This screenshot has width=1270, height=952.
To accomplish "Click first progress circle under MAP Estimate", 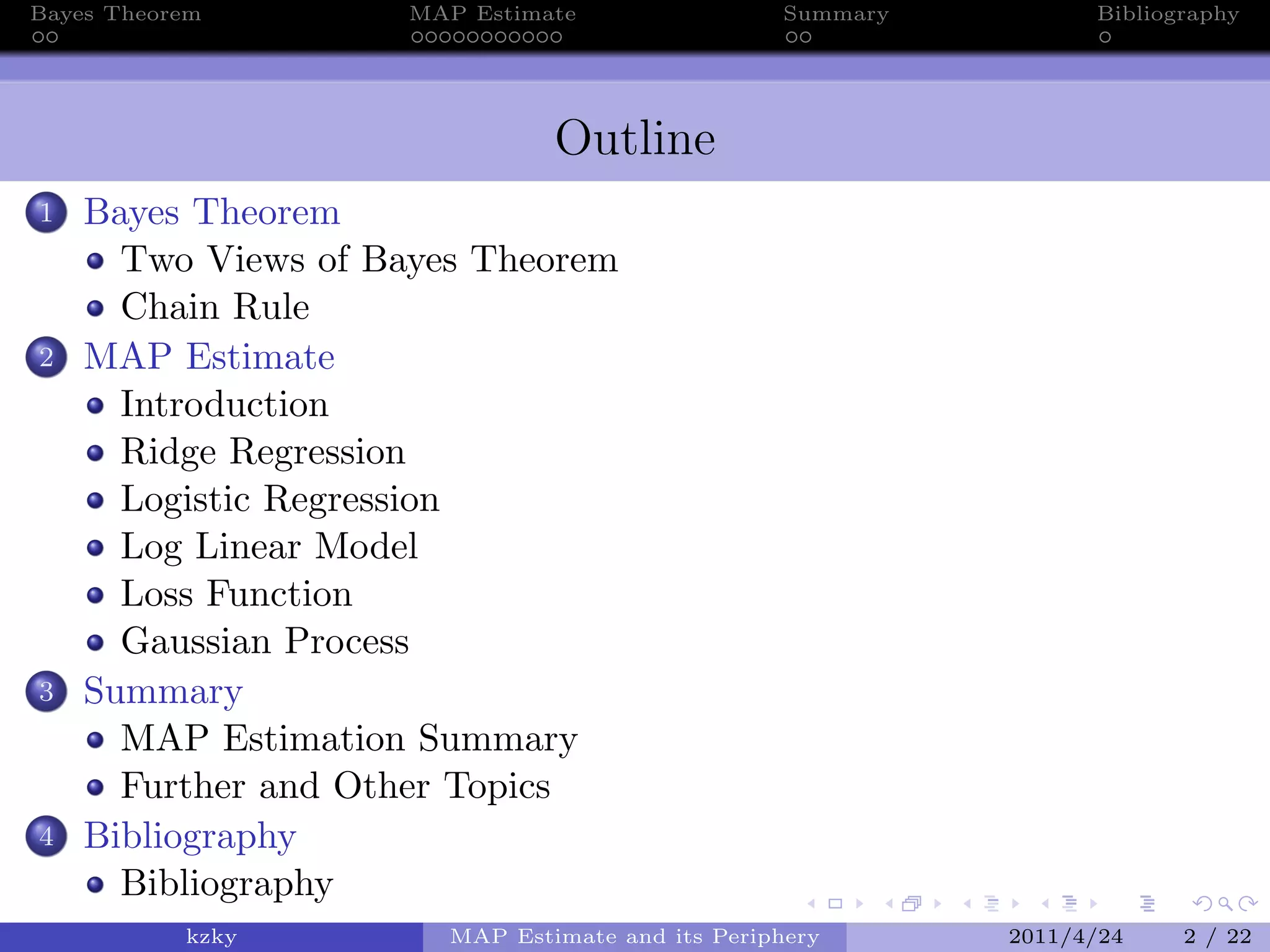I will click(x=417, y=37).
